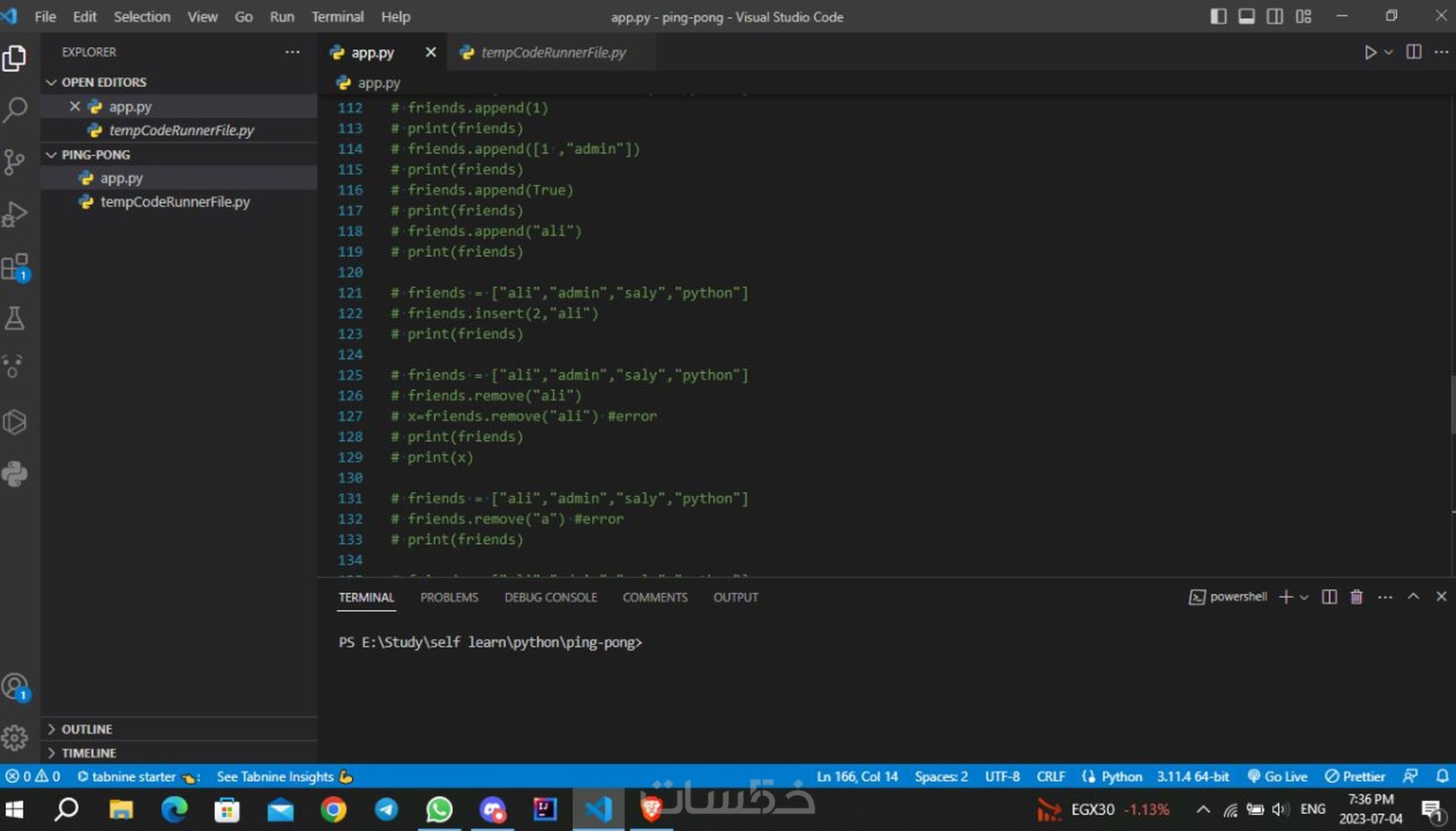The height and width of the screenshot is (831, 1456).
Task: Change end of line sequence CRLF
Action: pos(1051,776)
